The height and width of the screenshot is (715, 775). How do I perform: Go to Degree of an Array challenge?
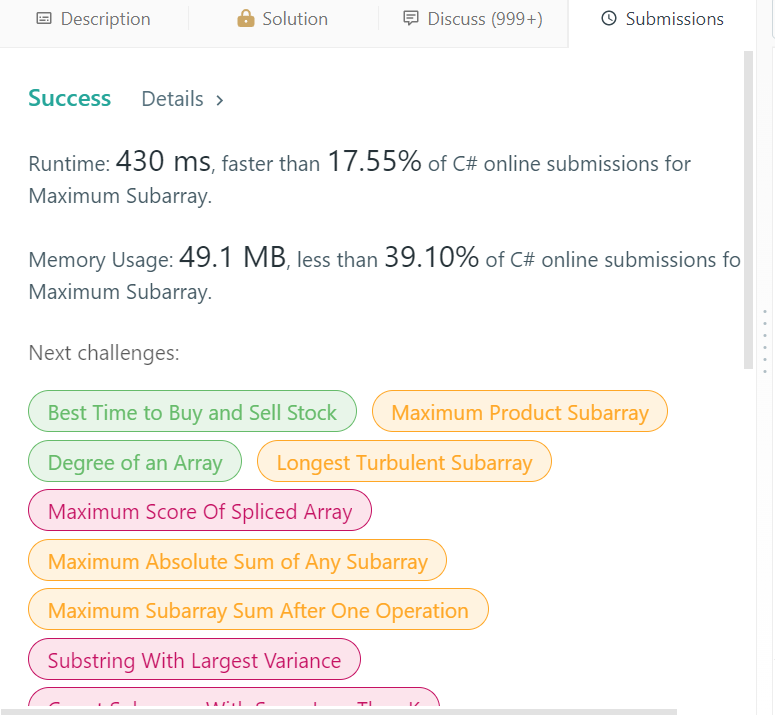tap(135, 461)
